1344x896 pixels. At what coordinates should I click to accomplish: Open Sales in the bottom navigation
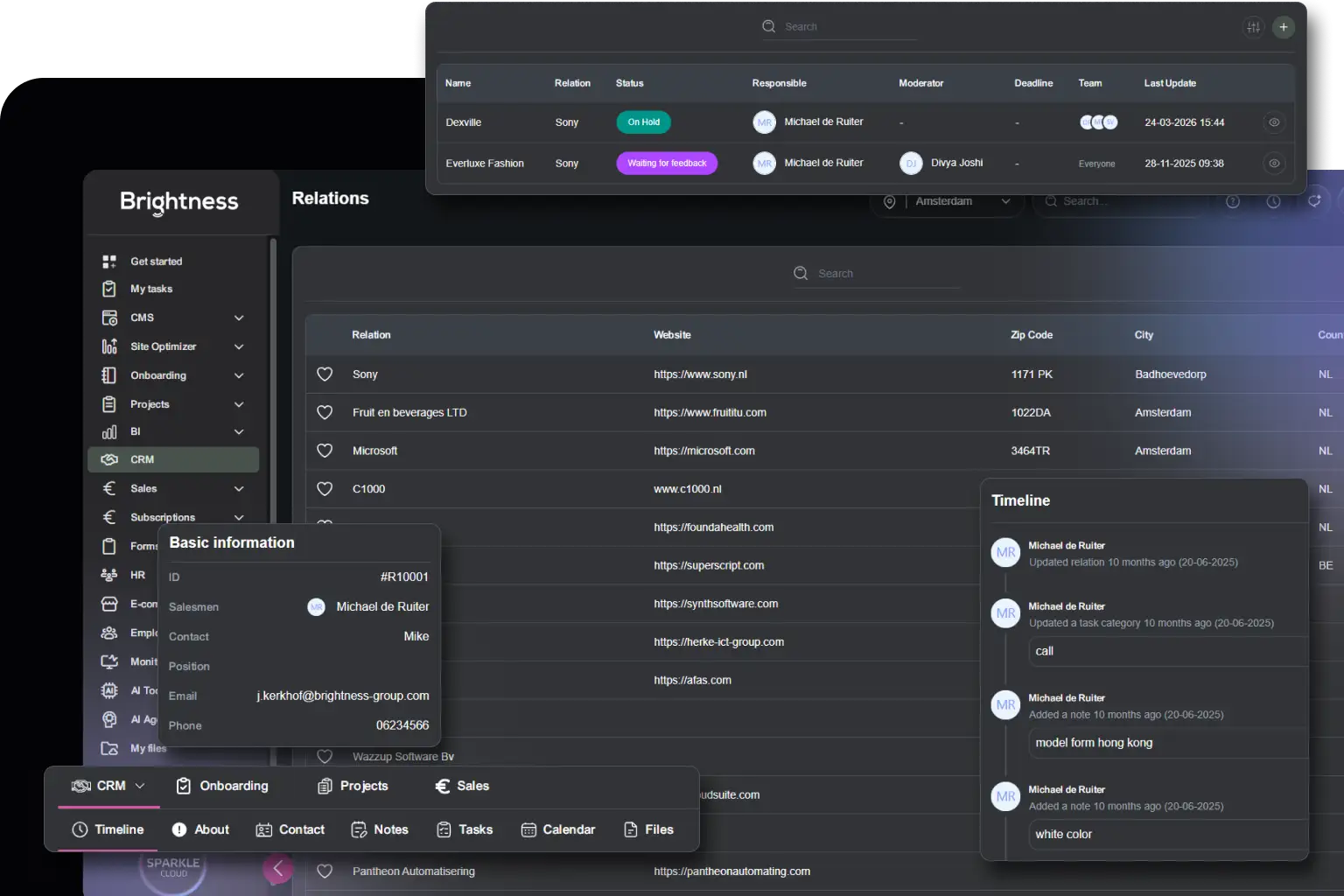point(462,786)
